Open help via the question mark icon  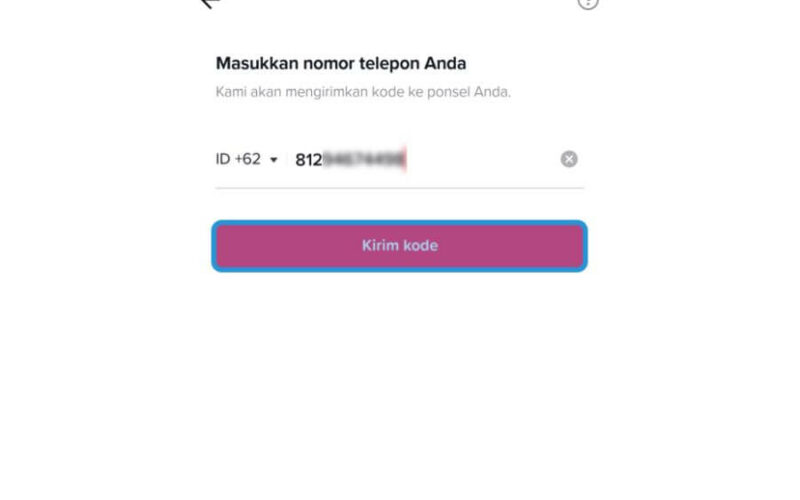click(x=588, y=3)
